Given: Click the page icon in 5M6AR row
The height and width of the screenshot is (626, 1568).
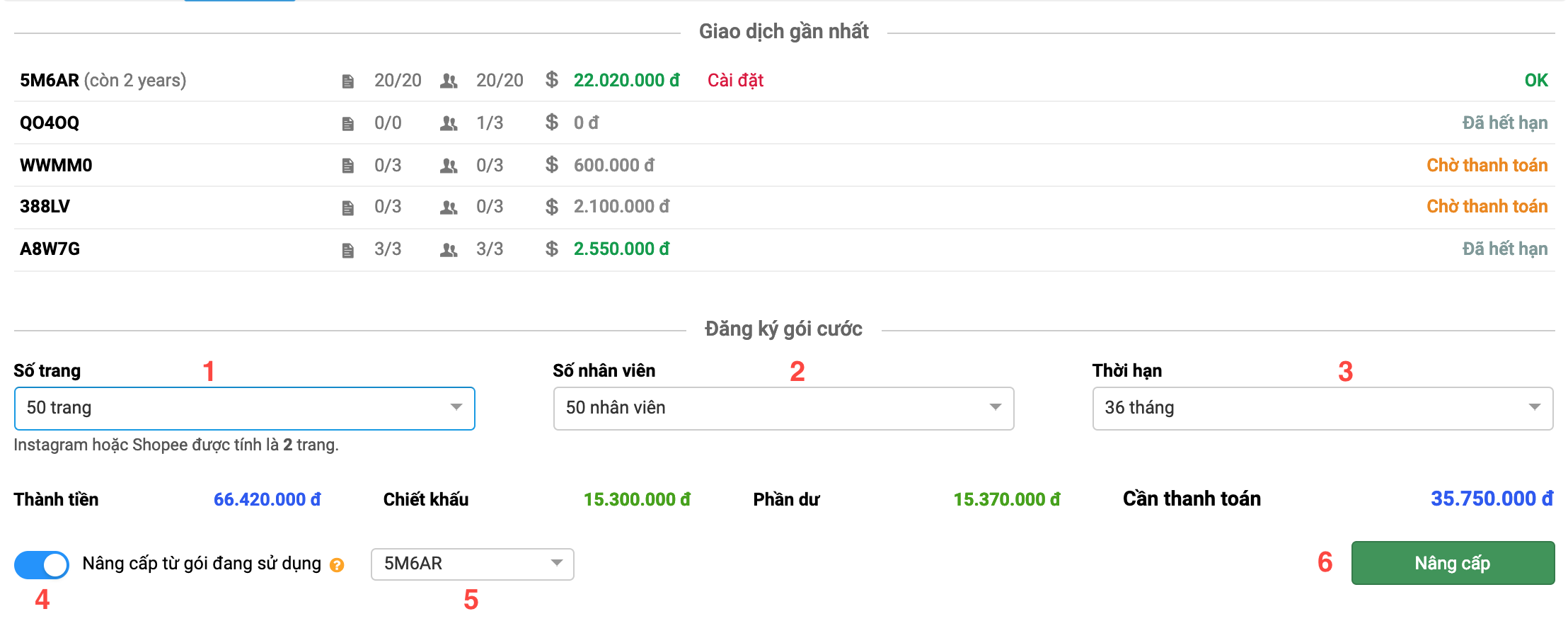Looking at the screenshot, I should click(347, 81).
